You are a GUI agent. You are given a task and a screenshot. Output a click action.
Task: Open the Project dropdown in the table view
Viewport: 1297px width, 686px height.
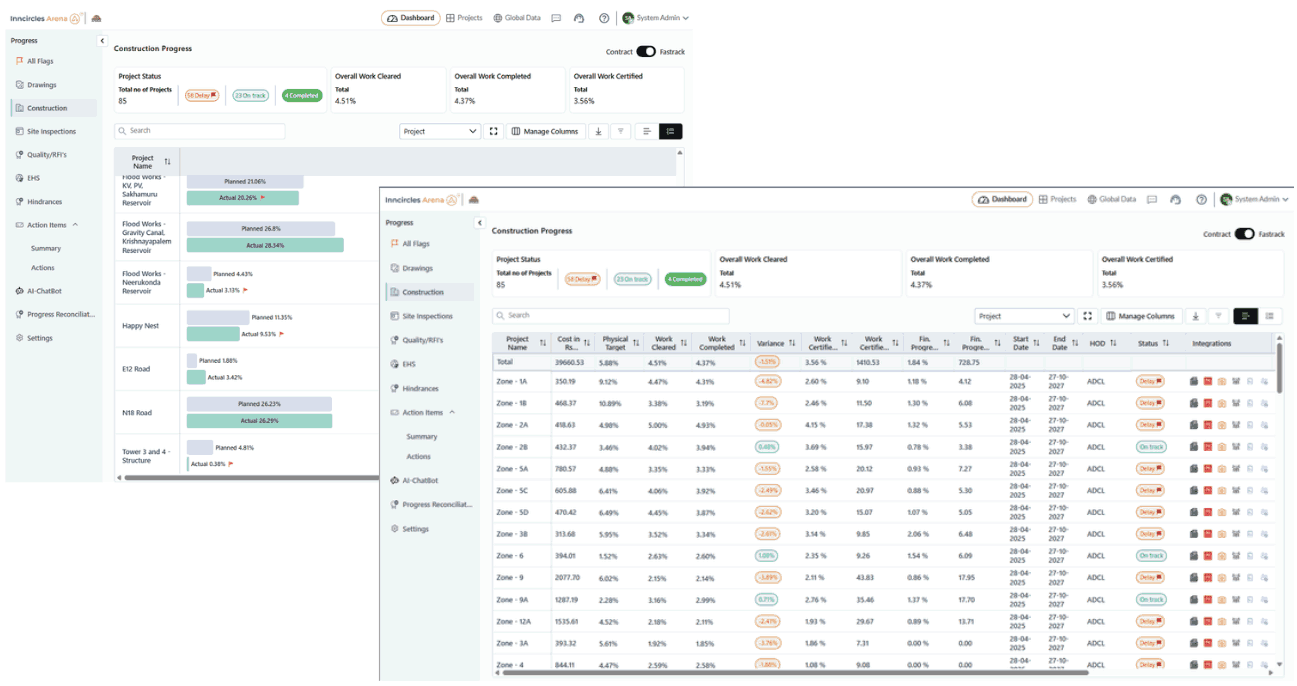pos(1023,316)
